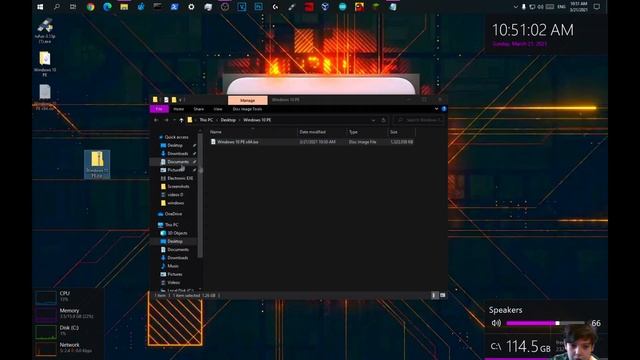Refresh the Windows 10 PE folder
This screenshot has height=360, width=640.
coord(383,120)
